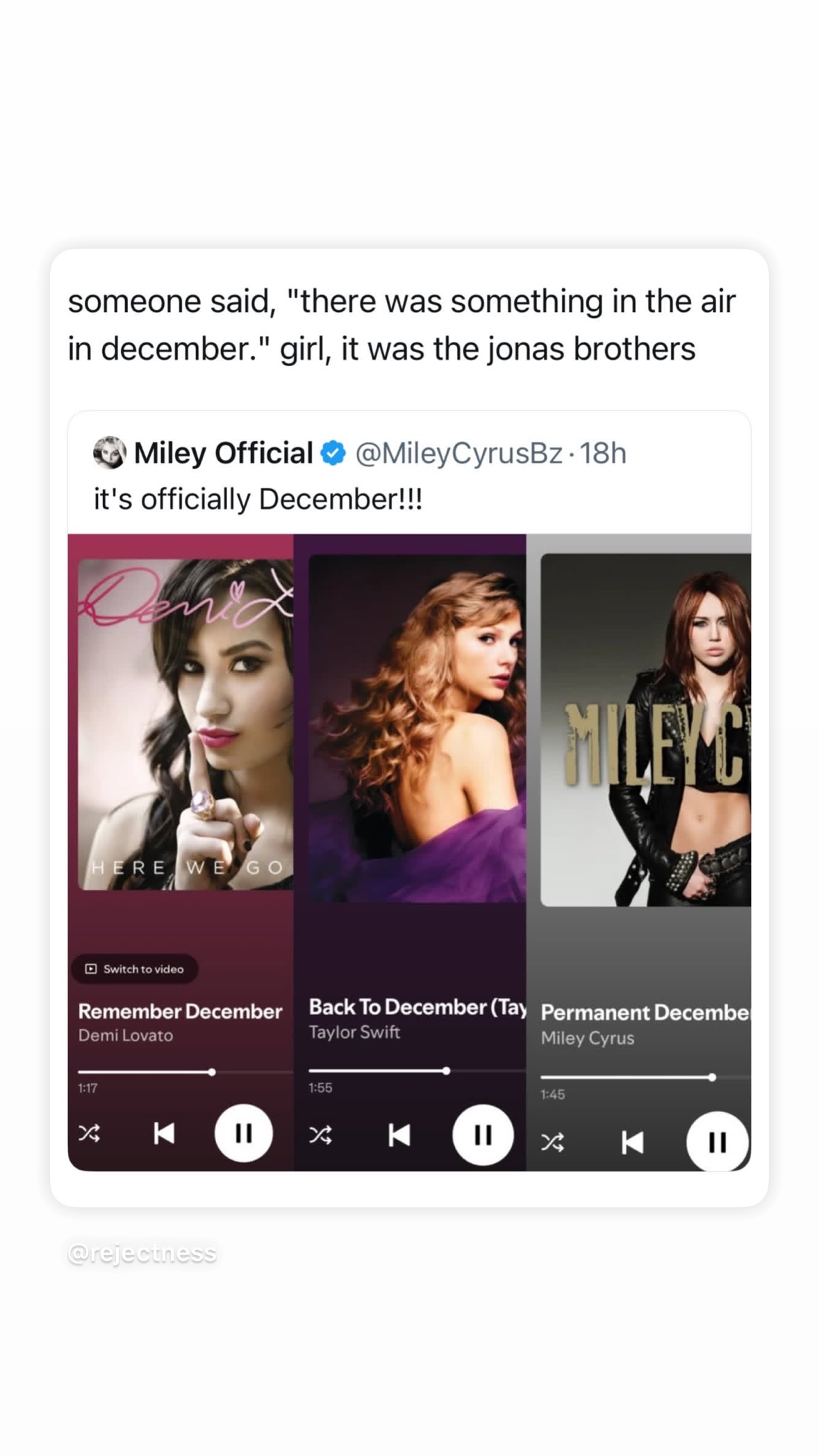Click the Back To December progress knob
The width and height of the screenshot is (819, 1456).
pyautogui.click(x=446, y=1070)
